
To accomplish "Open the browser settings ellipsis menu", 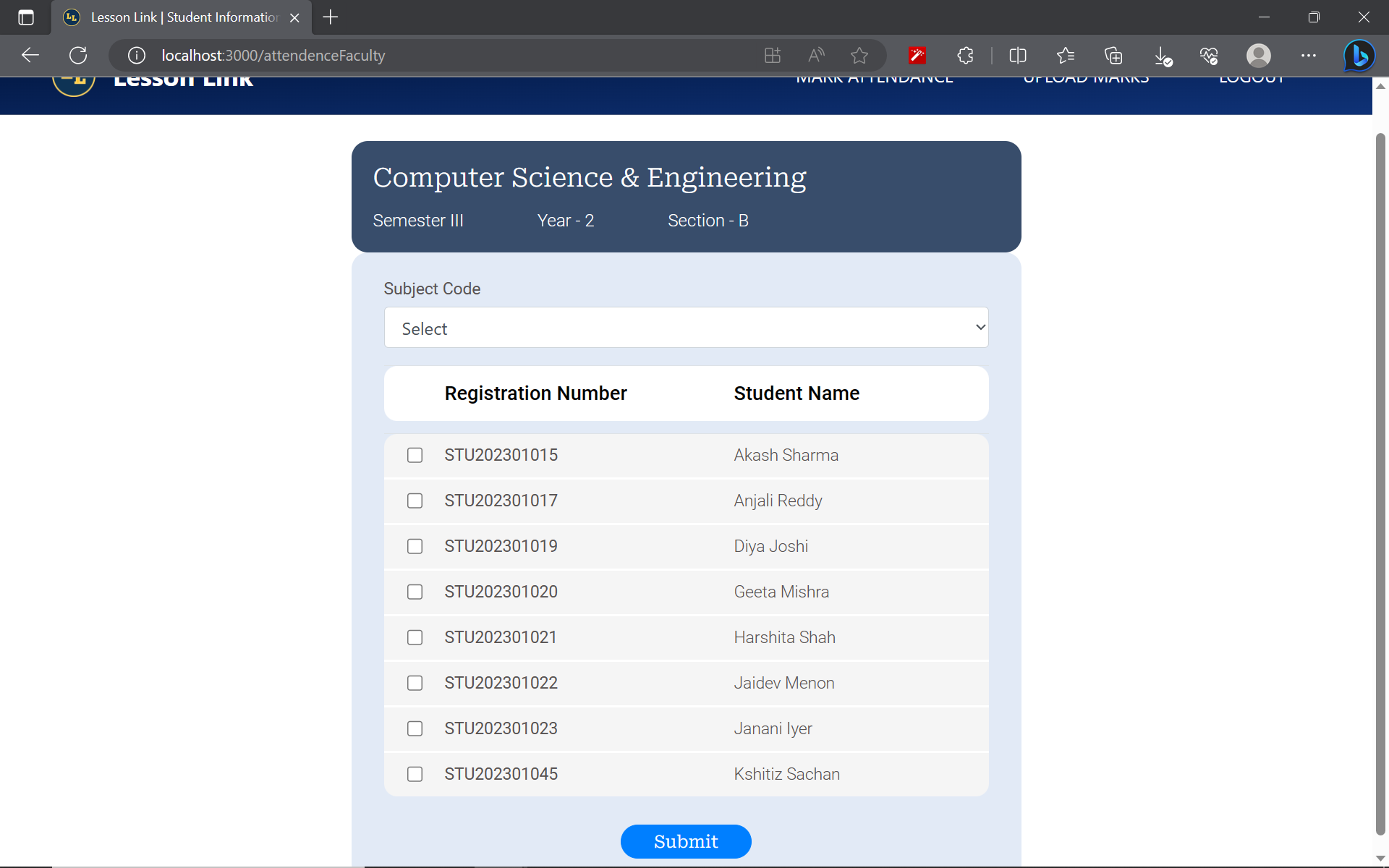I will coord(1309,55).
